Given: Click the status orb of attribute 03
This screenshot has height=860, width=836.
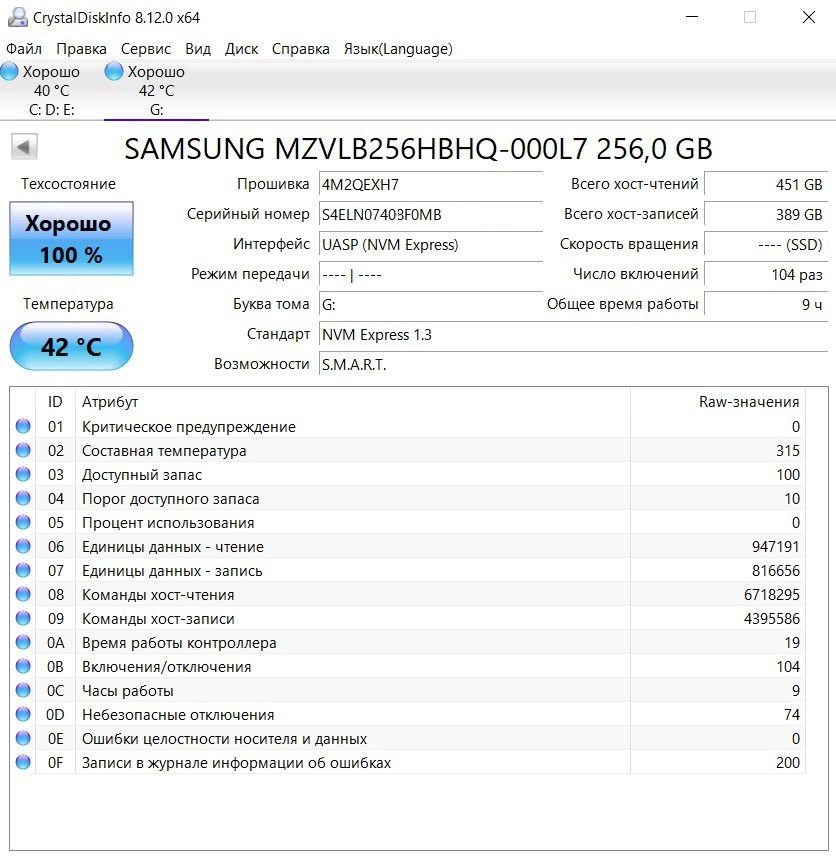Looking at the screenshot, I should (23, 474).
